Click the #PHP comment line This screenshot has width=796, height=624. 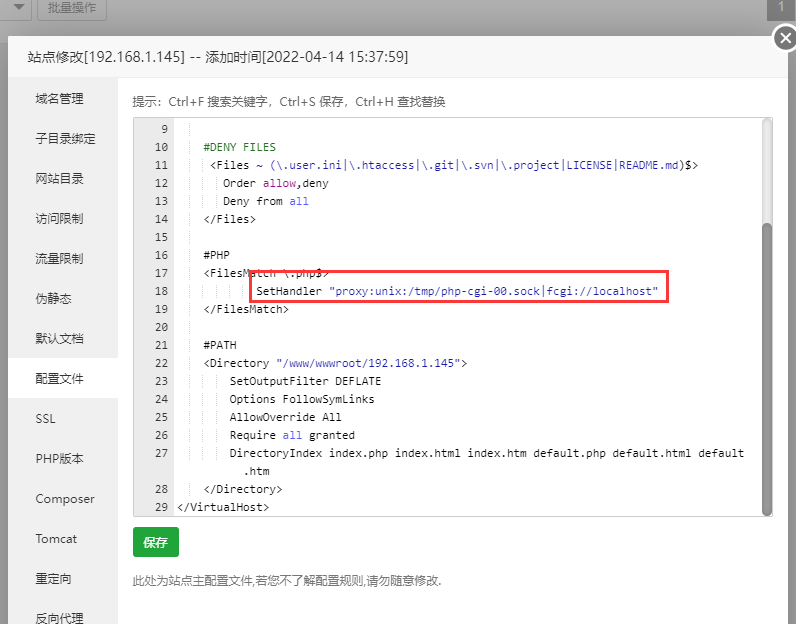click(x=216, y=255)
